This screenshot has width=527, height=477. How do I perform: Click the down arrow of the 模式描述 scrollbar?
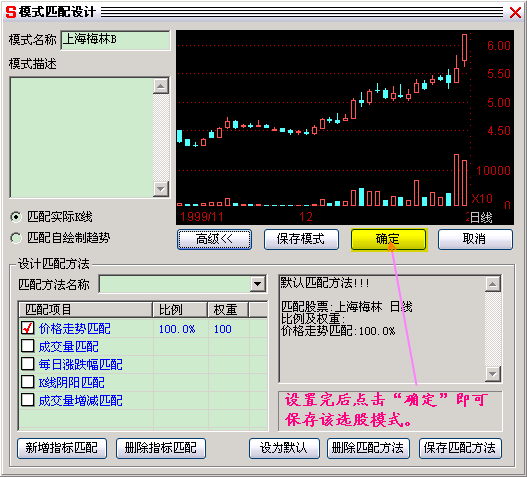pyautogui.click(x=161, y=189)
